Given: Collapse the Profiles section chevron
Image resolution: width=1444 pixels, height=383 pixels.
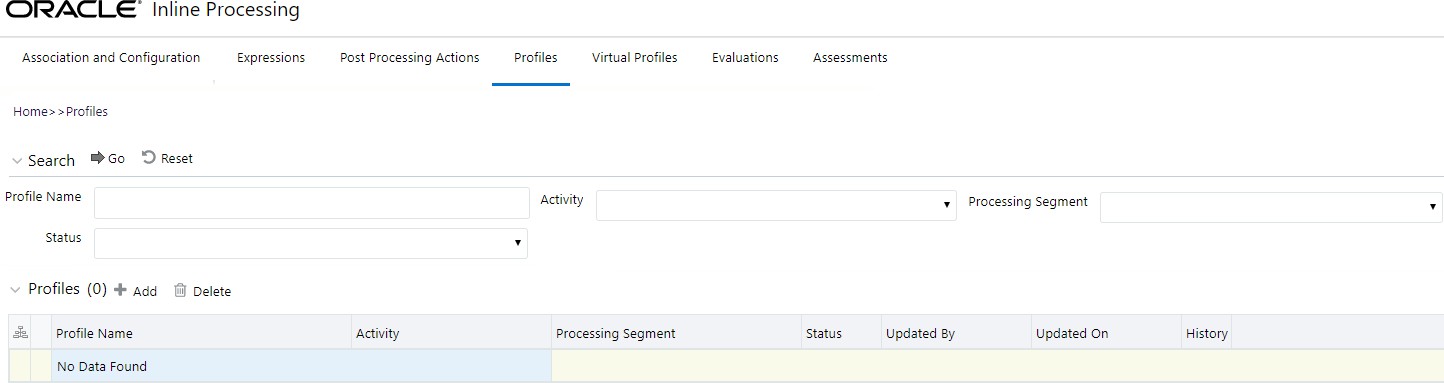Looking at the screenshot, I should [15, 289].
